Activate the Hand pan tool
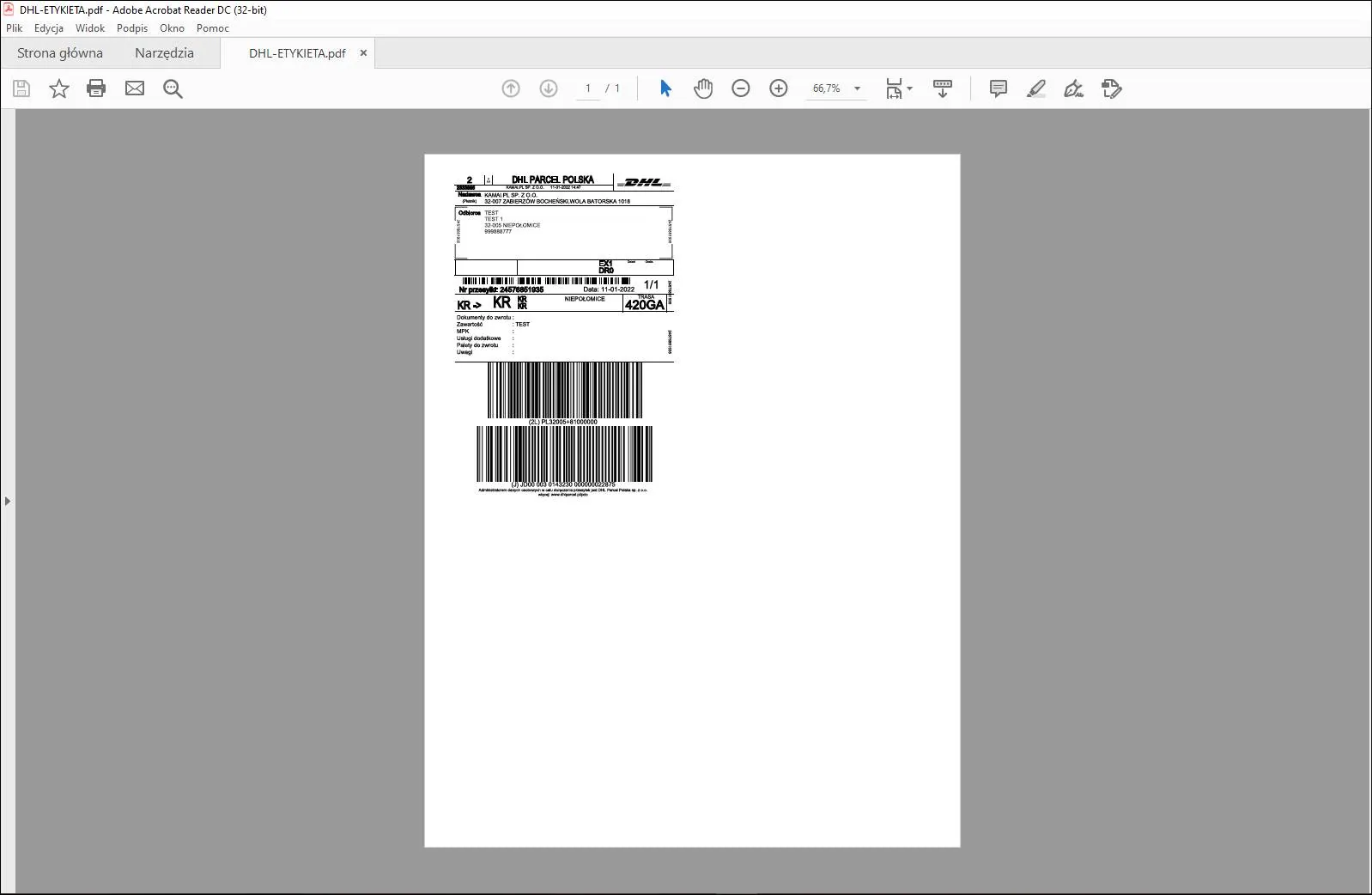Viewport: 1372px width, 895px height. (703, 88)
